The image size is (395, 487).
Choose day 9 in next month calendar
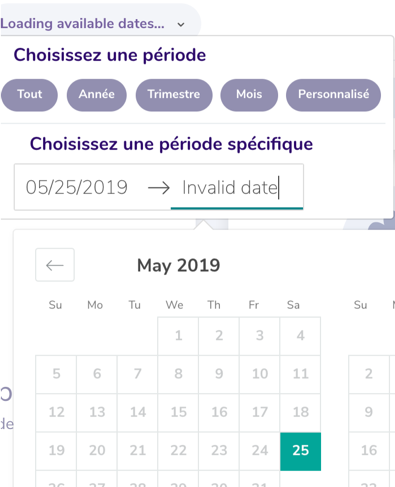coord(369,413)
